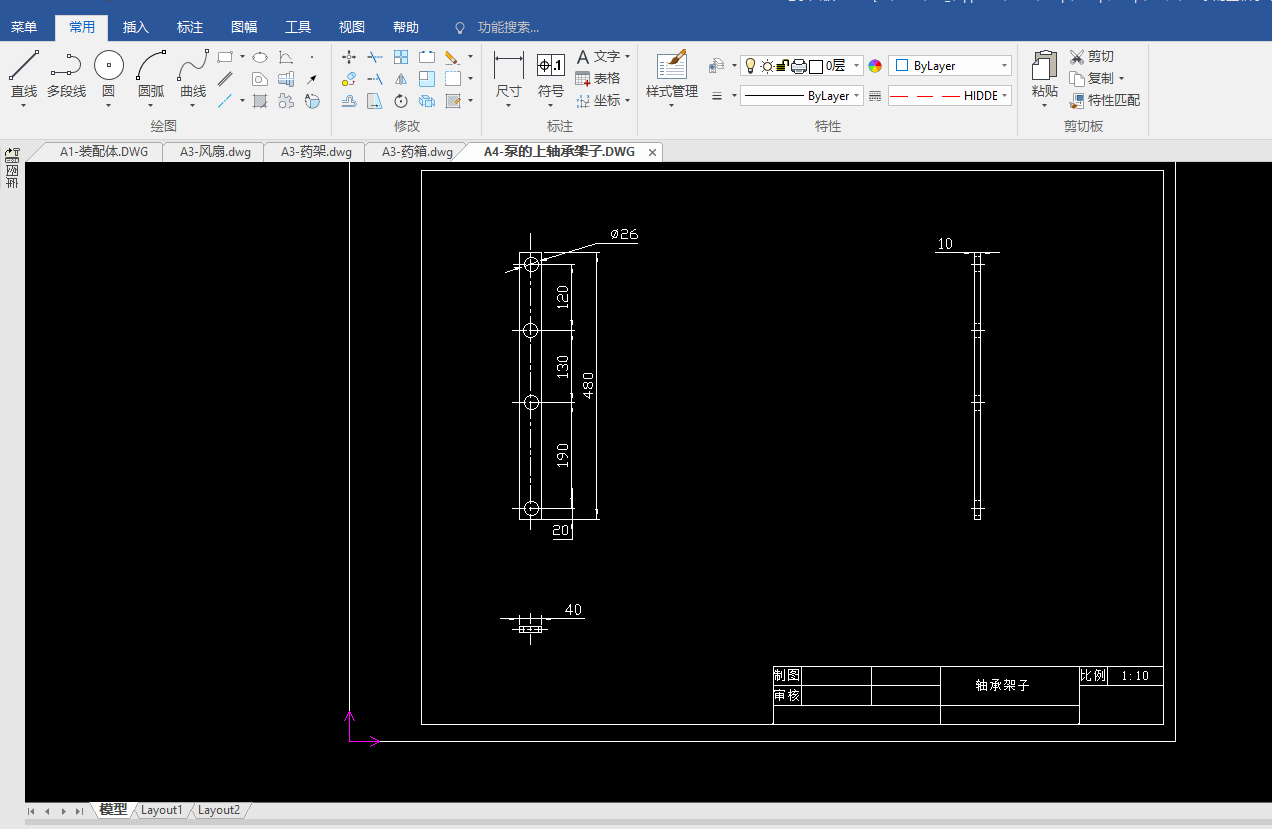Switch to the 标注 ribbon tab

[x=190, y=28]
